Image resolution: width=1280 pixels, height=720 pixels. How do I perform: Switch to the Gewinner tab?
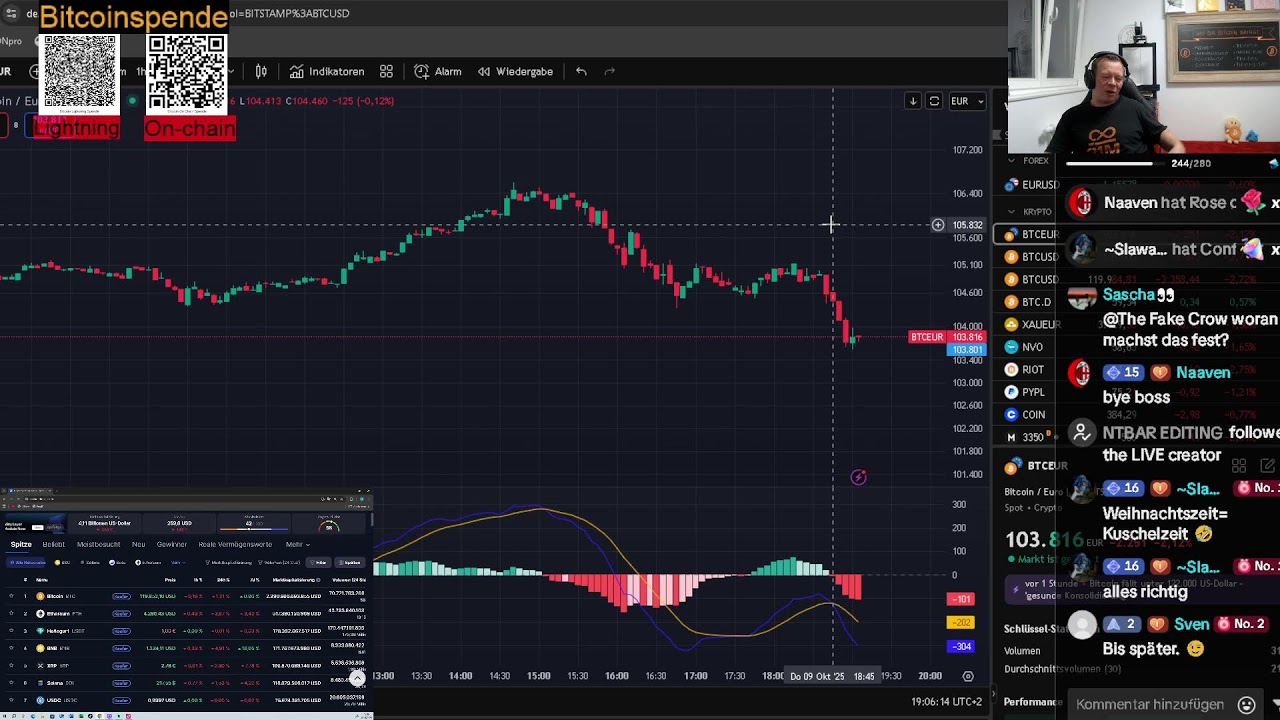click(x=172, y=544)
